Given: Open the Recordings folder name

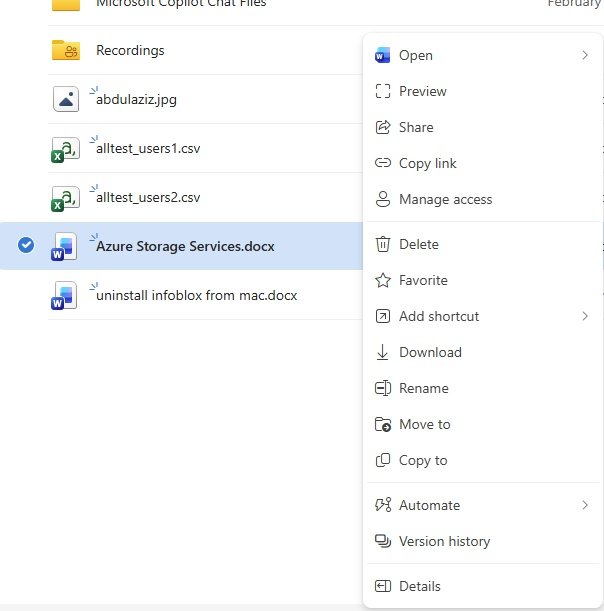Looking at the screenshot, I should [x=130, y=51].
